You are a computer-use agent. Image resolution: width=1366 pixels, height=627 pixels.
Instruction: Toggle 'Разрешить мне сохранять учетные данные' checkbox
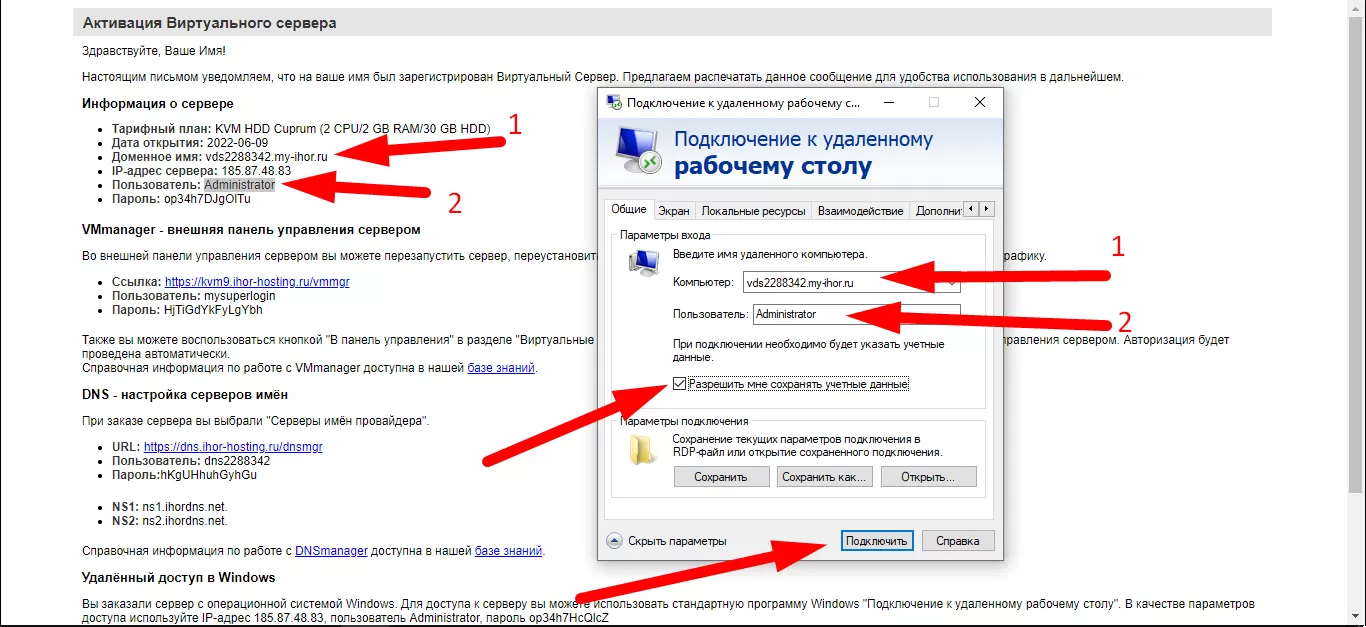pyautogui.click(x=680, y=383)
